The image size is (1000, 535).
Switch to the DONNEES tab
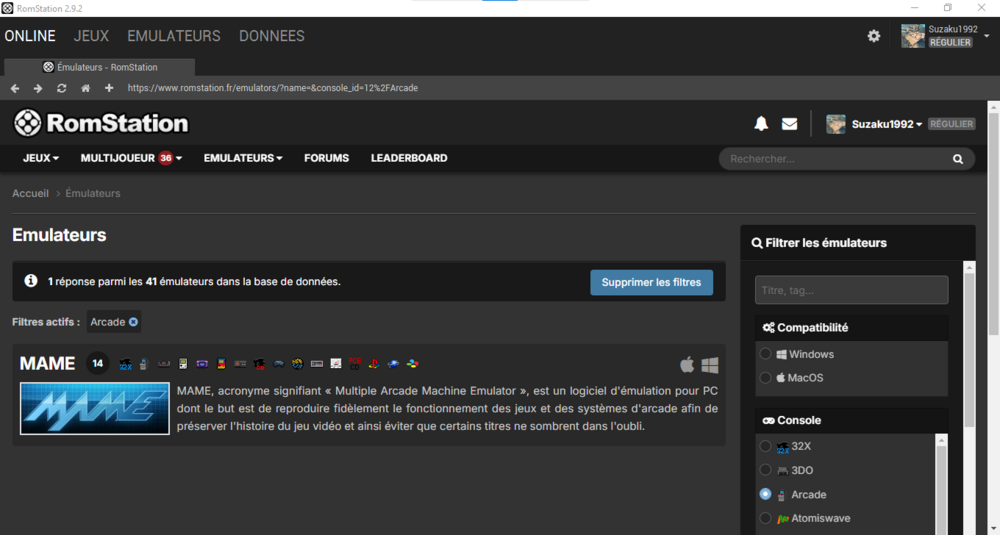point(272,36)
